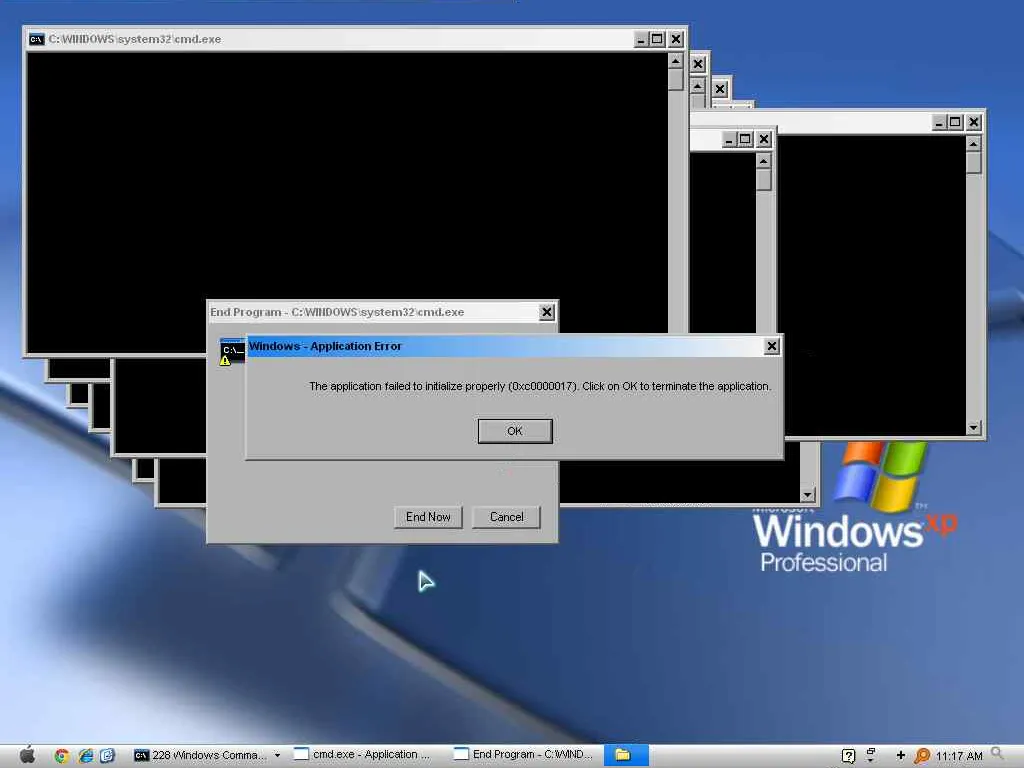Launch Internet Explorer from the taskbar
Screen dimensions: 1024x768
pos(86,756)
